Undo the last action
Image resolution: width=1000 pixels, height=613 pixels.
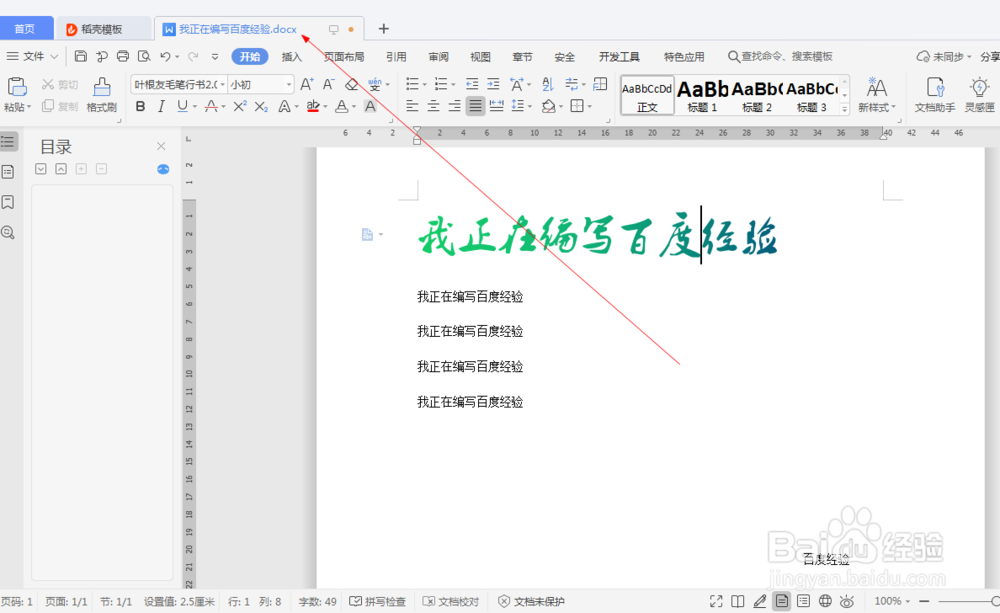coord(165,56)
